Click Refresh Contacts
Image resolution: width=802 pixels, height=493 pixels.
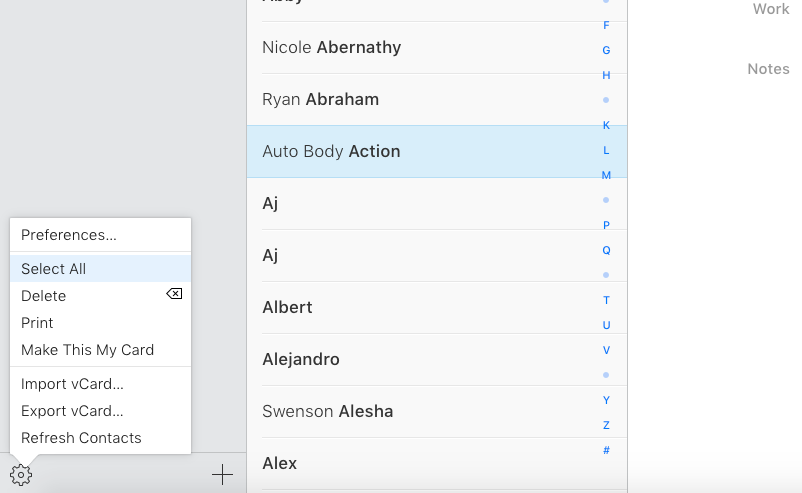[81, 438]
